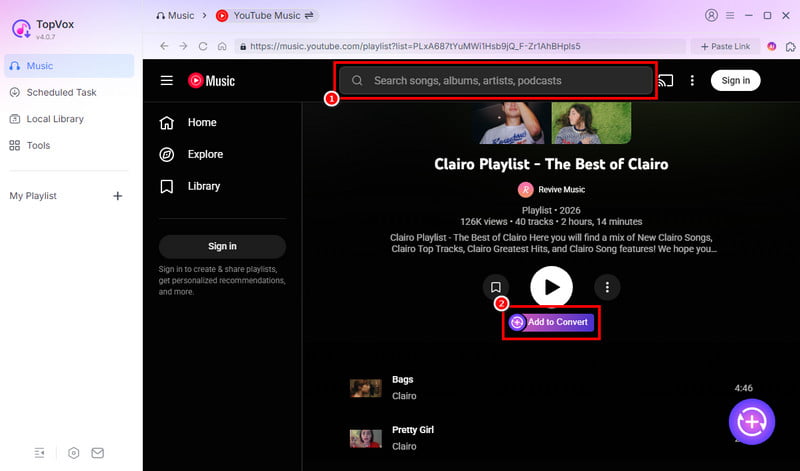800x471 pixels.
Task: Switch music service next to YouTube Music
Action: (x=310, y=16)
